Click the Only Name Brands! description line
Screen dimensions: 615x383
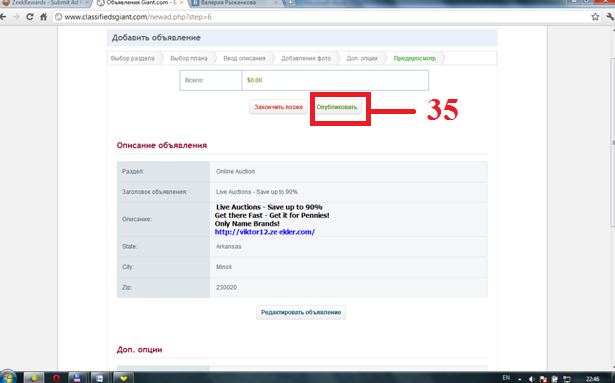[247, 224]
